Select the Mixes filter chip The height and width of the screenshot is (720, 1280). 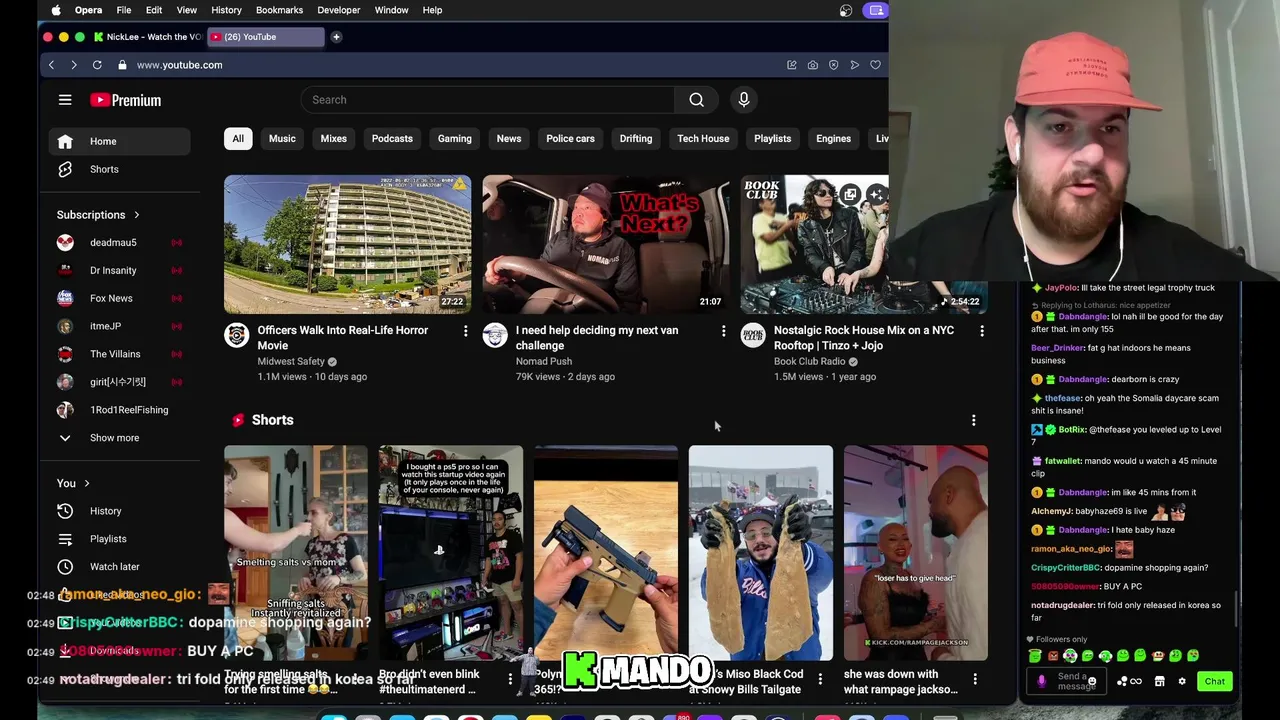point(333,139)
